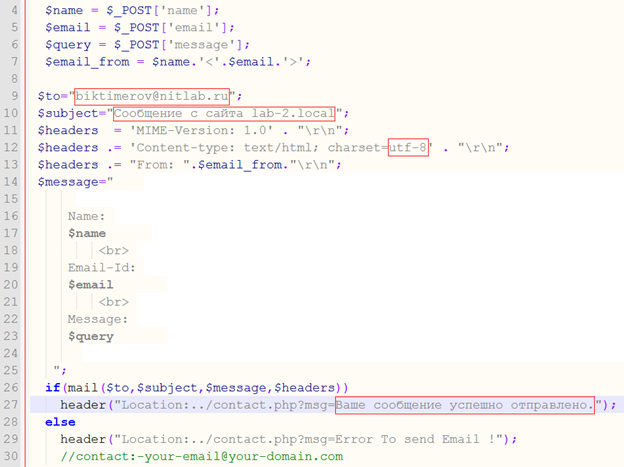Click the <br> tag on line 18
This screenshot has width=624, height=467.
[114, 250]
